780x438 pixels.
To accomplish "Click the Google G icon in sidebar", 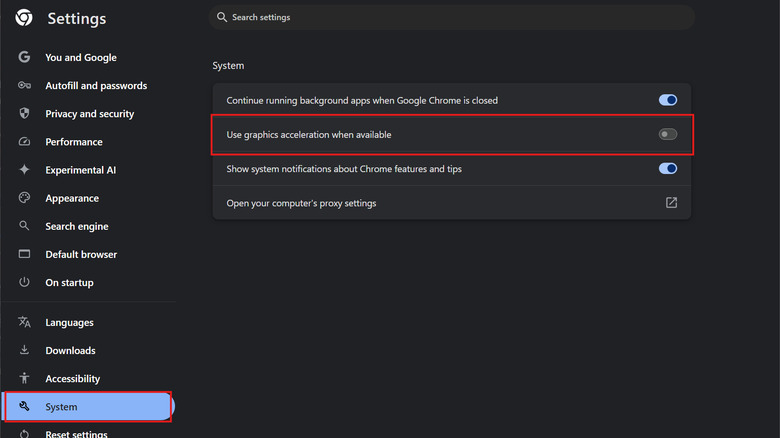I will pos(24,58).
